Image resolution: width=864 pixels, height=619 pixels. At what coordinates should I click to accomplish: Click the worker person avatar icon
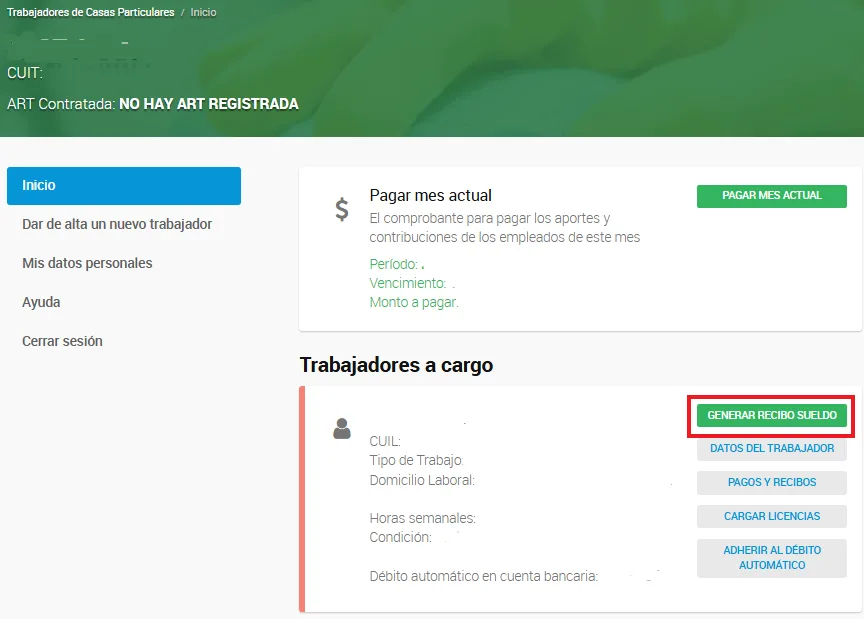tap(342, 428)
